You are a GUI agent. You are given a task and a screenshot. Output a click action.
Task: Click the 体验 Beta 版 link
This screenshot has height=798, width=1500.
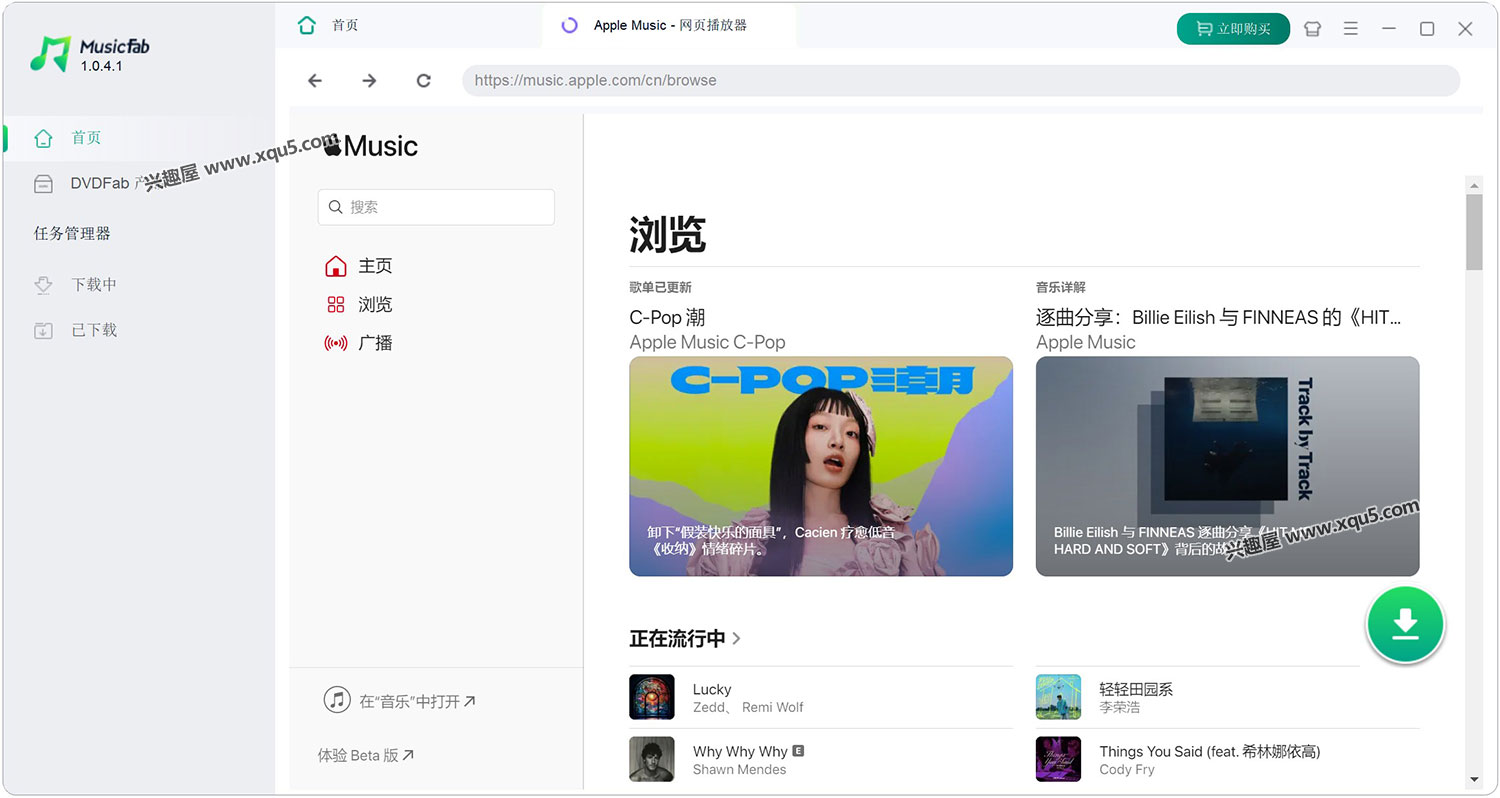[366, 756]
